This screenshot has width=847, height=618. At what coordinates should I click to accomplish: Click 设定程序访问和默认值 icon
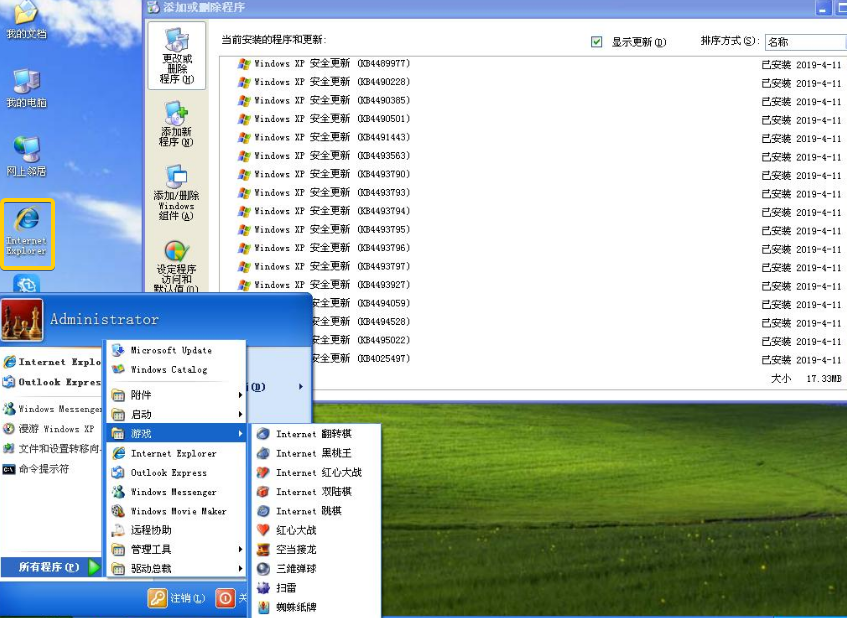click(176, 265)
